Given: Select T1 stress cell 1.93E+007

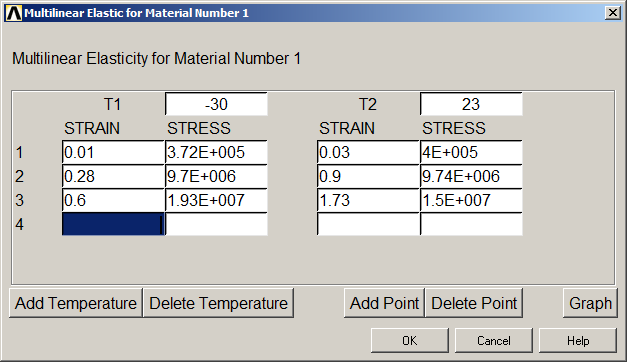Looking at the screenshot, I should click(x=216, y=200).
